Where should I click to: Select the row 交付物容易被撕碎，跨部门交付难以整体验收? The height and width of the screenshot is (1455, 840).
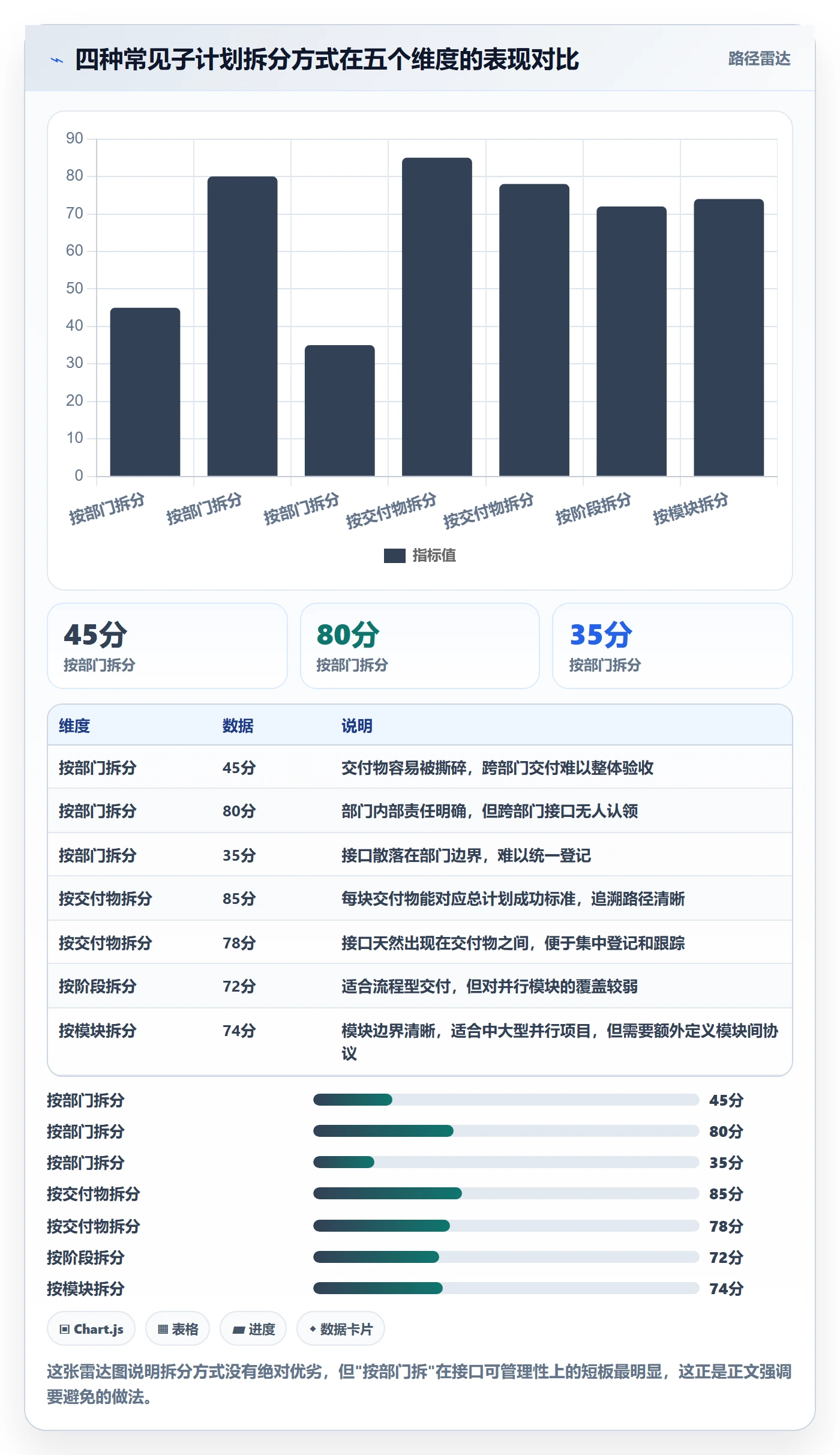[x=420, y=767]
